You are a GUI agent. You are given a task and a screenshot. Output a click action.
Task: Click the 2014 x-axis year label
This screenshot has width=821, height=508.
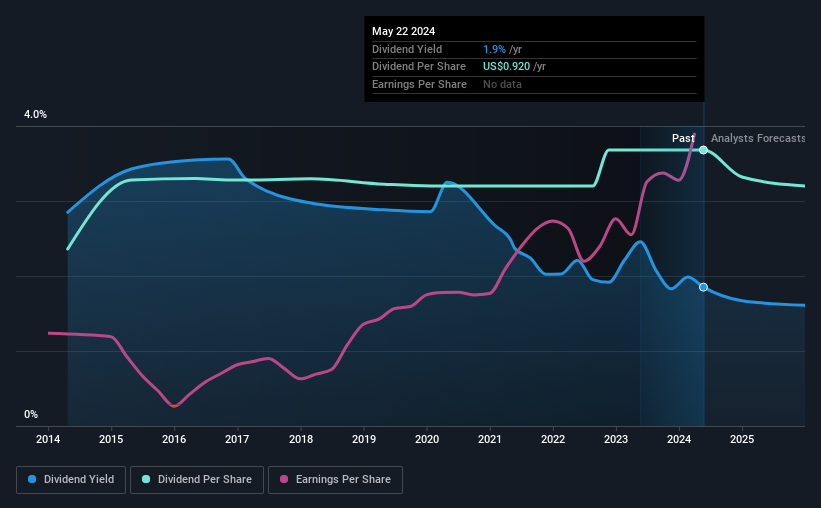click(48, 439)
